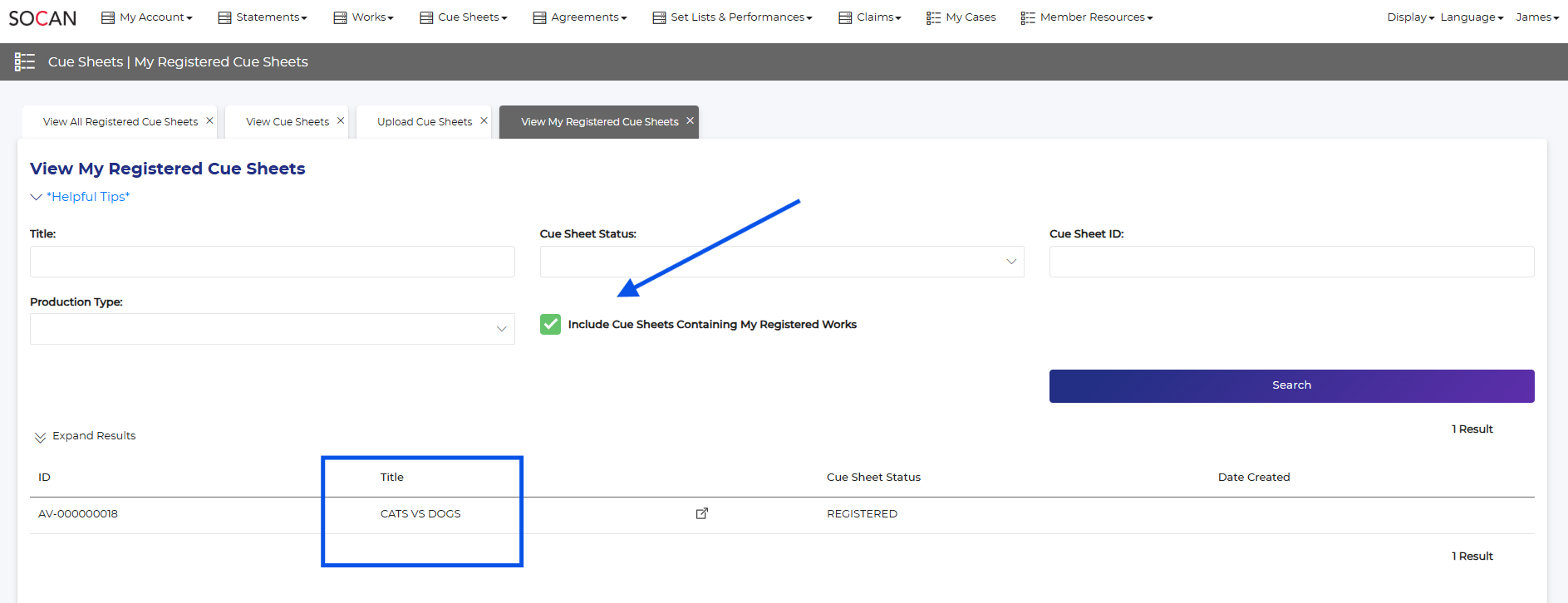Uncheck Include Cue Sheets Containing My Registered Works

[550, 324]
